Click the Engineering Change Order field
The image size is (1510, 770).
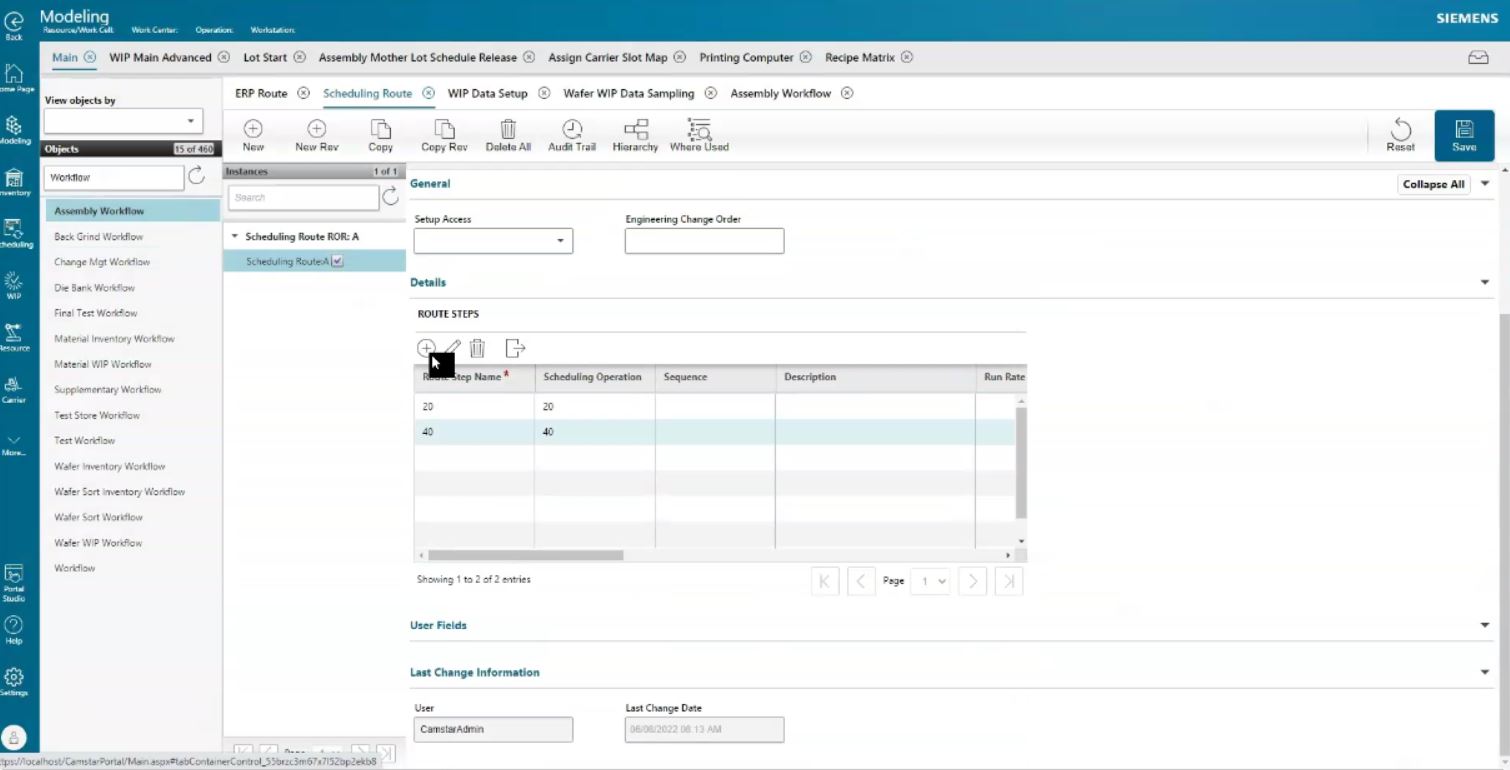(x=704, y=241)
